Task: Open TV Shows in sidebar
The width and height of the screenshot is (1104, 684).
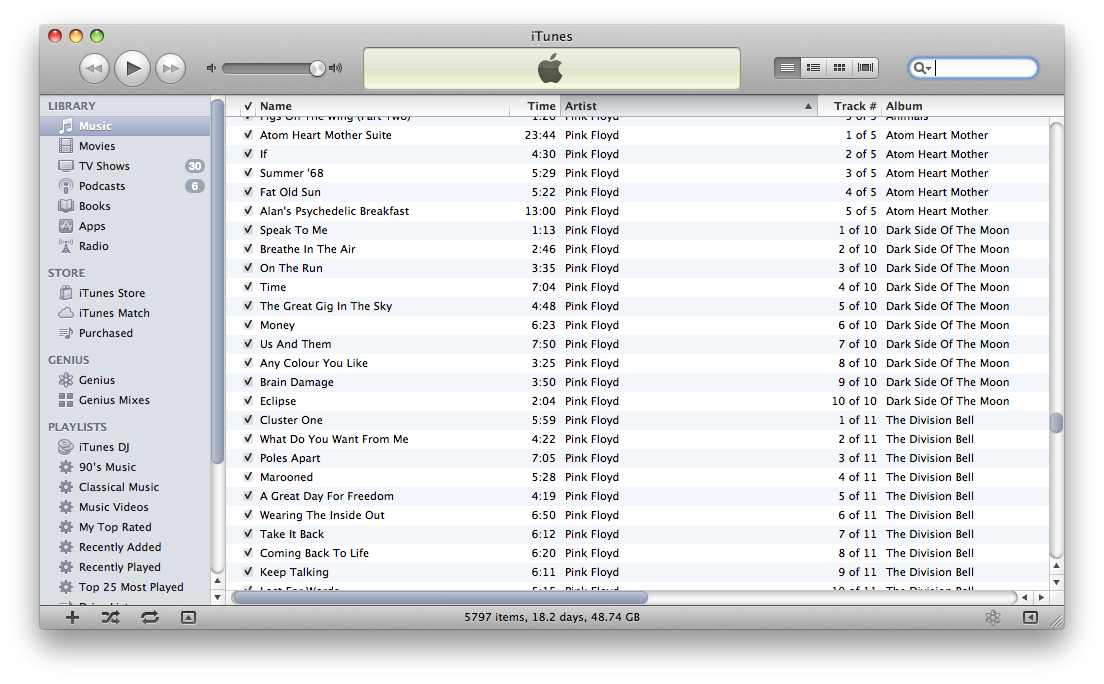Action: (125, 166)
